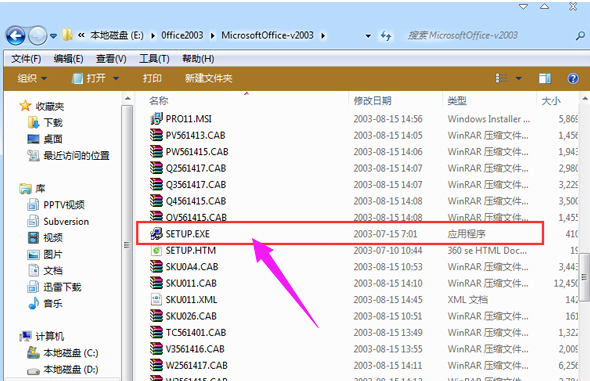Select the PV561413.CAB archive icon
The width and height of the screenshot is (590, 381).
pos(156,135)
